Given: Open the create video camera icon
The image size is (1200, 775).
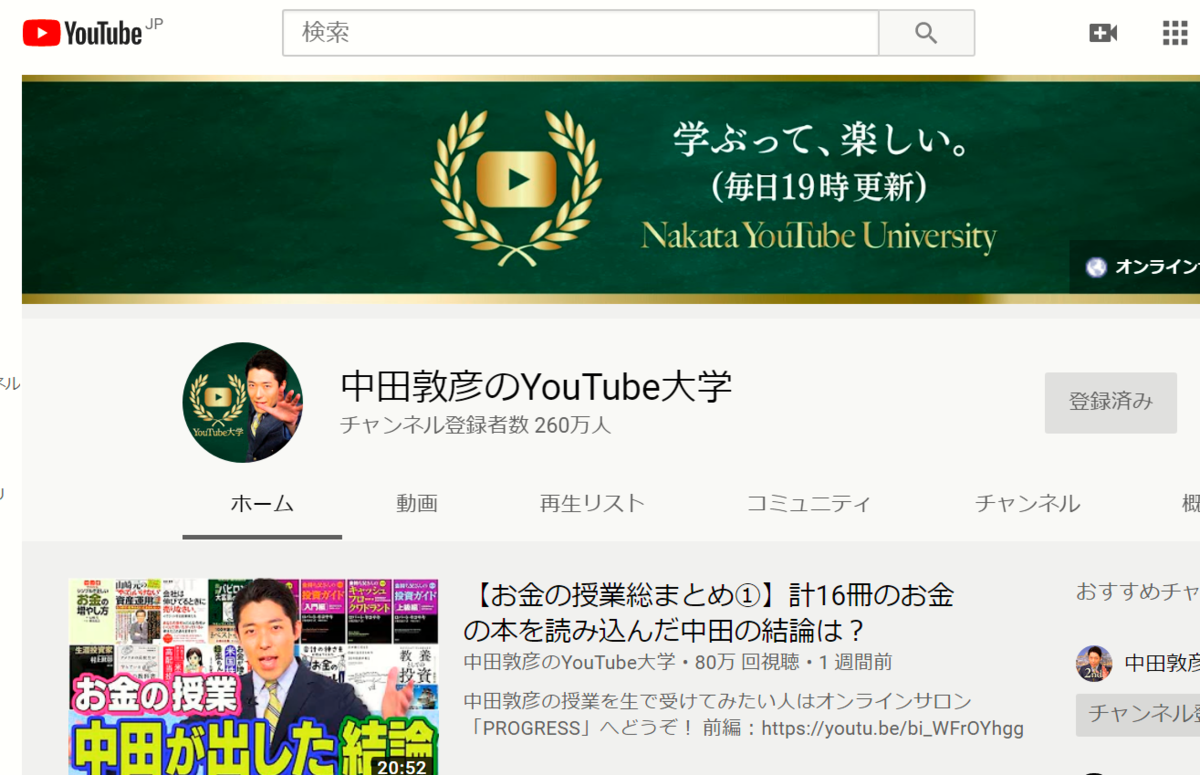Looking at the screenshot, I should [1103, 33].
